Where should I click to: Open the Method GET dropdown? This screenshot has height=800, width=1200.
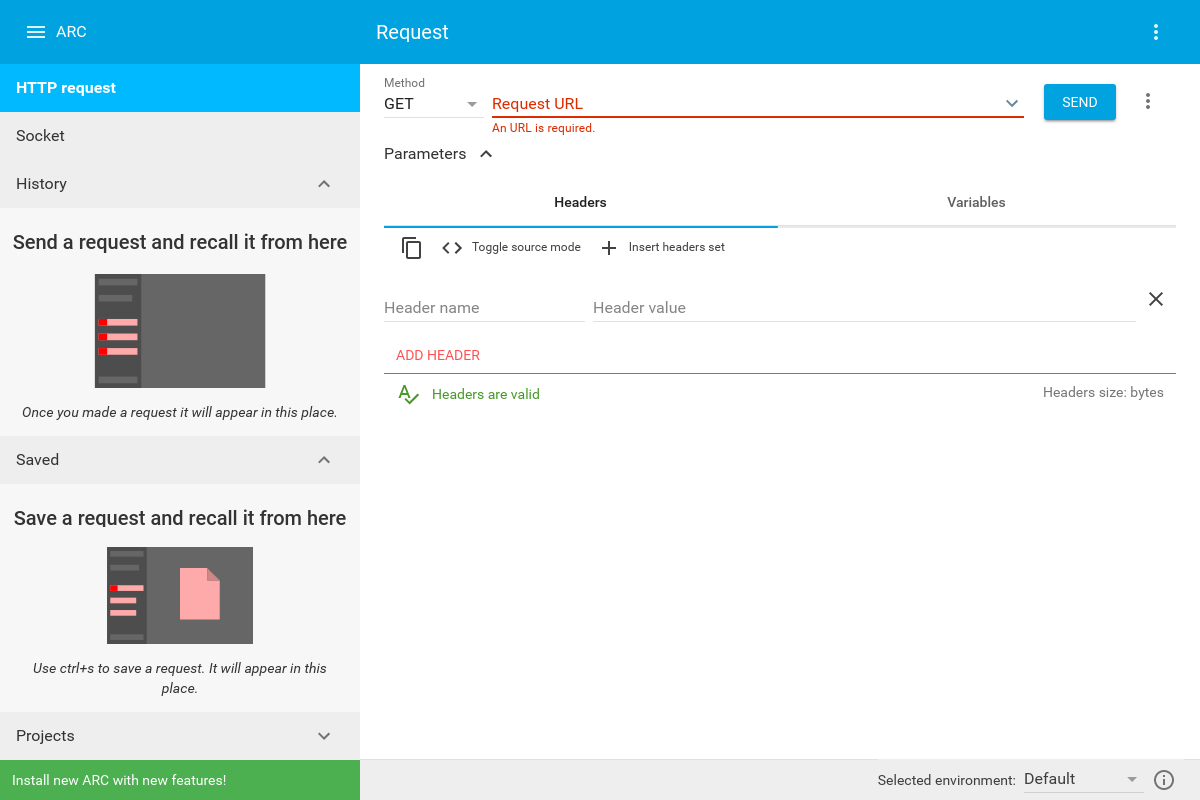tap(433, 104)
